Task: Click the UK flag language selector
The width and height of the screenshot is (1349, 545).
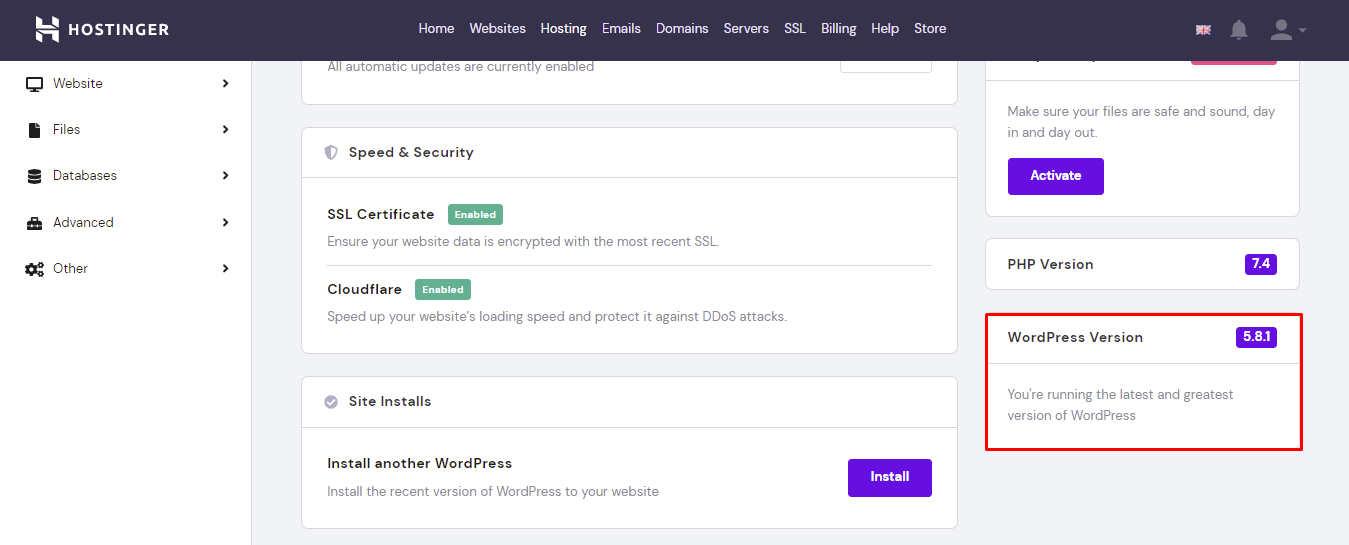Action: [1203, 30]
